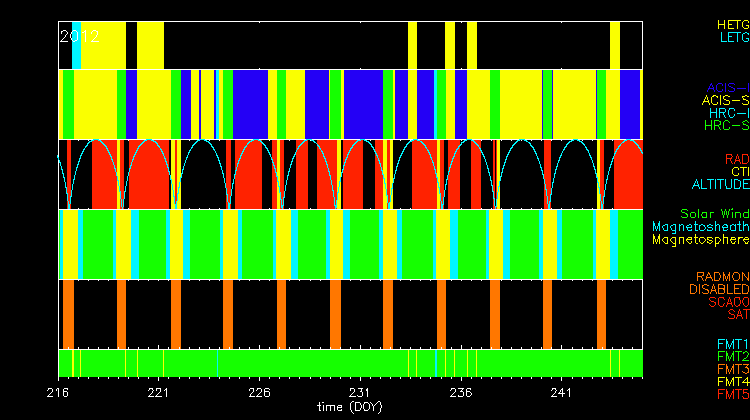Click the FMT5 legend label

coord(732,394)
